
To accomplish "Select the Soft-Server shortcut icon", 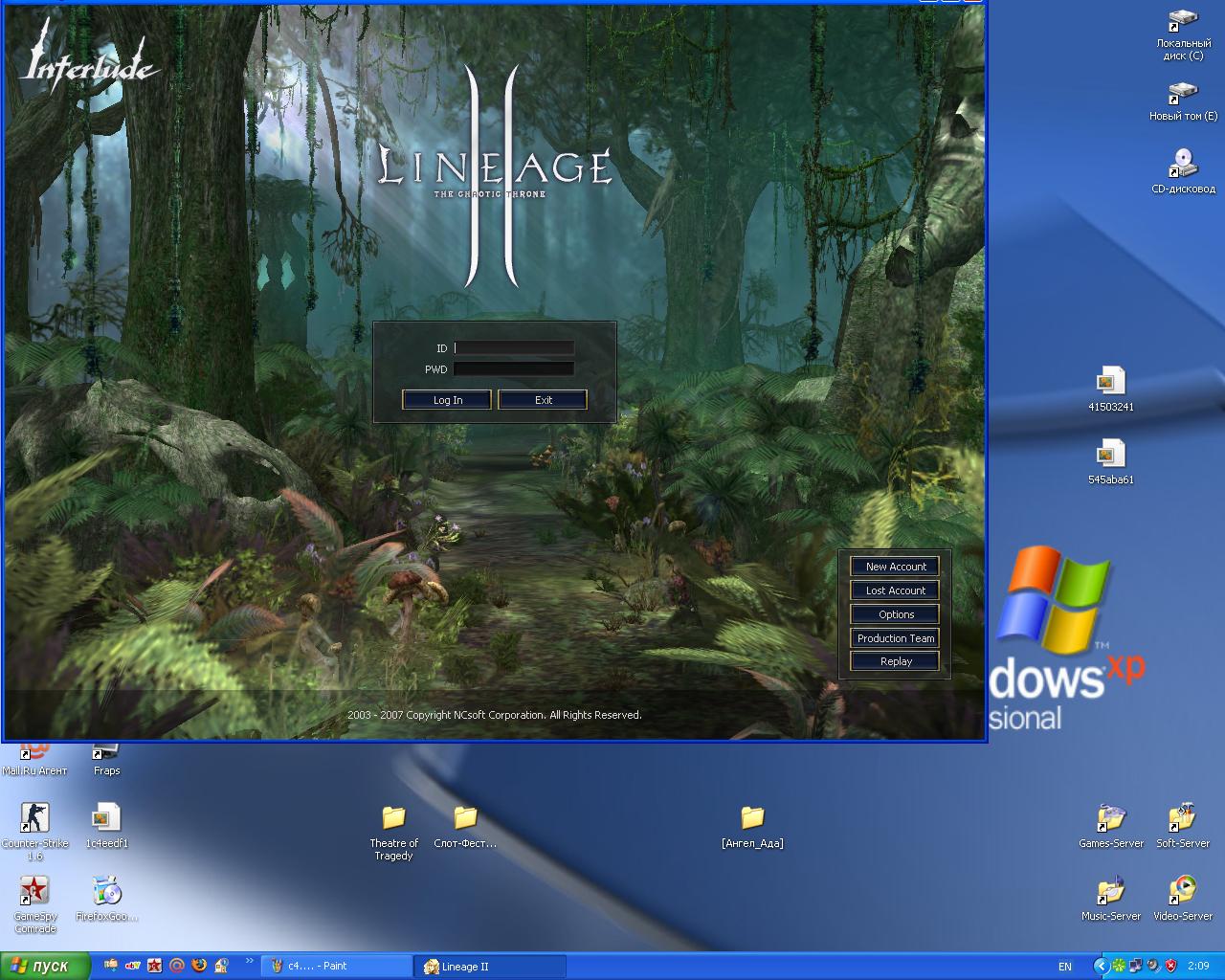I will (x=1182, y=826).
